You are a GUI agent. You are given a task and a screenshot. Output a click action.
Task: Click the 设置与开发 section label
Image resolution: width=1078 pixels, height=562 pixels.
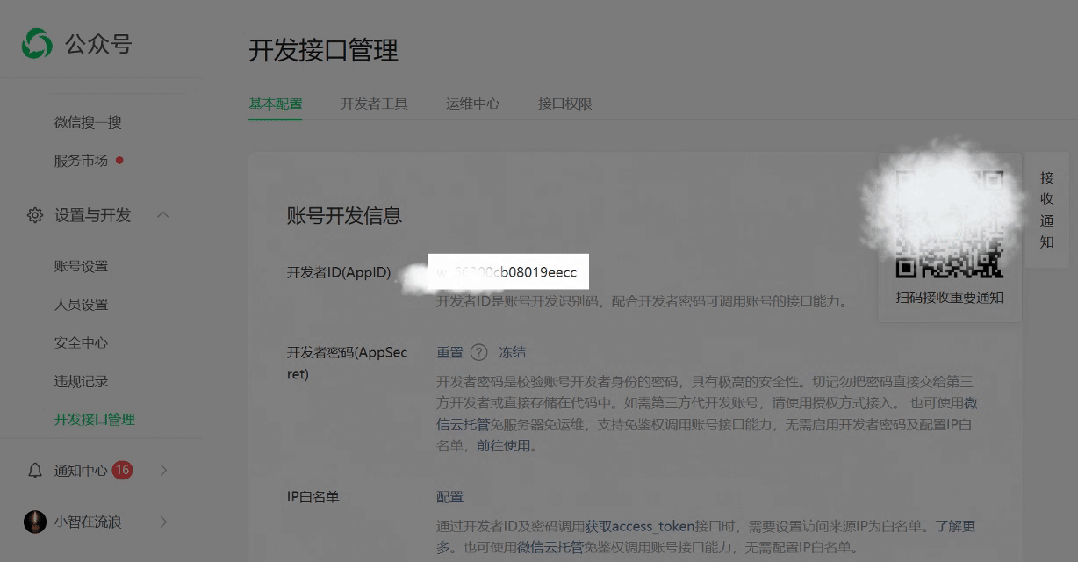(92, 215)
